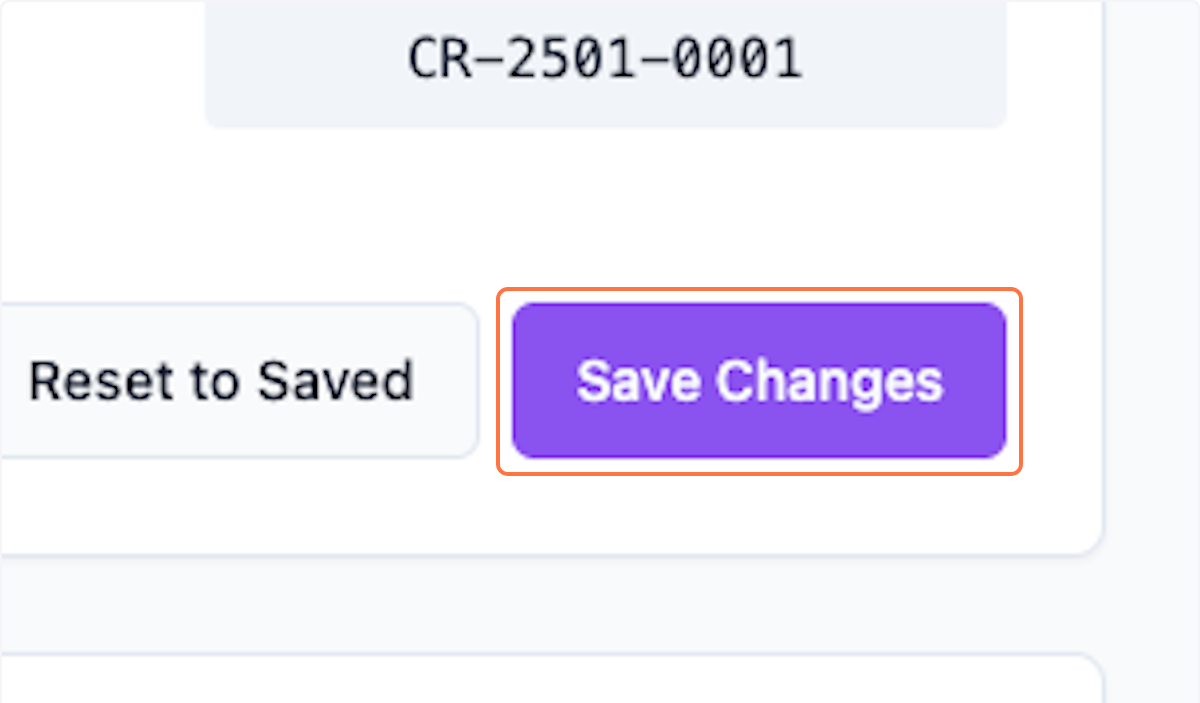Hit Save Changes beside Reset to Saved
Viewport: 1200px width, 703px height.
759,381
